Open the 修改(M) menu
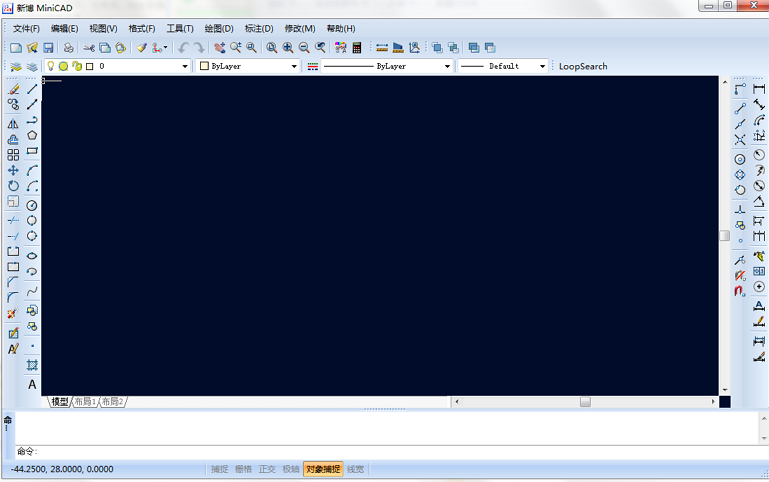This screenshot has width=769, height=482. click(300, 28)
